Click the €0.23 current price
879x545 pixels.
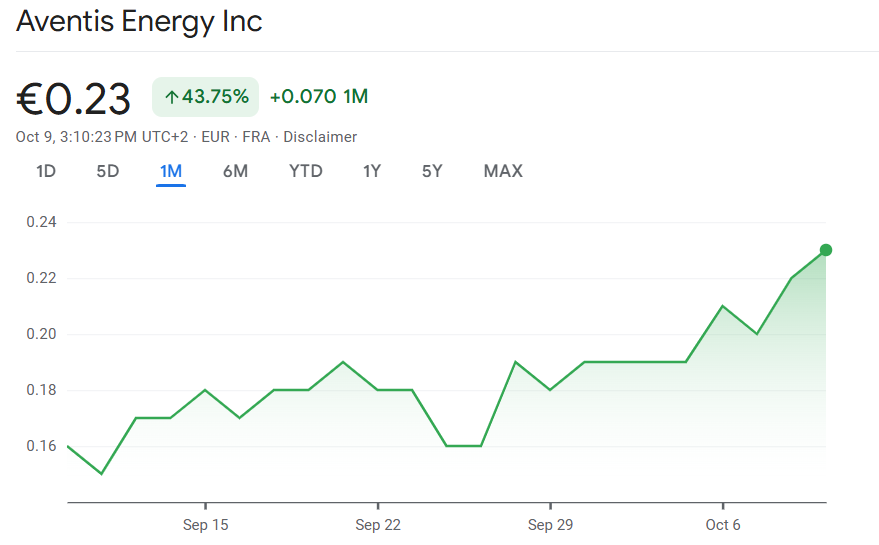coord(74,98)
